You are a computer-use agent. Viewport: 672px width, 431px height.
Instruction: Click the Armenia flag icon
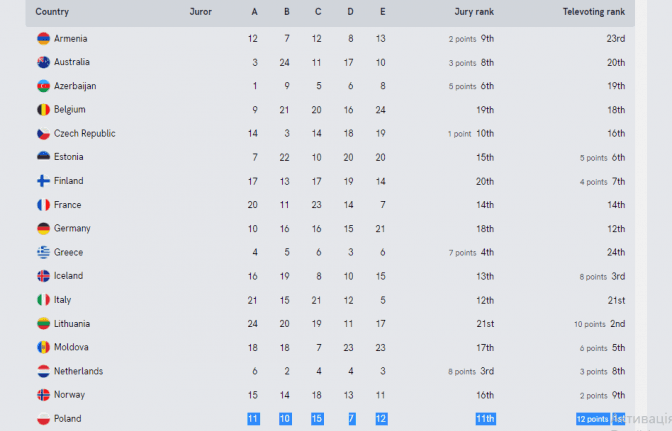pyautogui.click(x=43, y=38)
